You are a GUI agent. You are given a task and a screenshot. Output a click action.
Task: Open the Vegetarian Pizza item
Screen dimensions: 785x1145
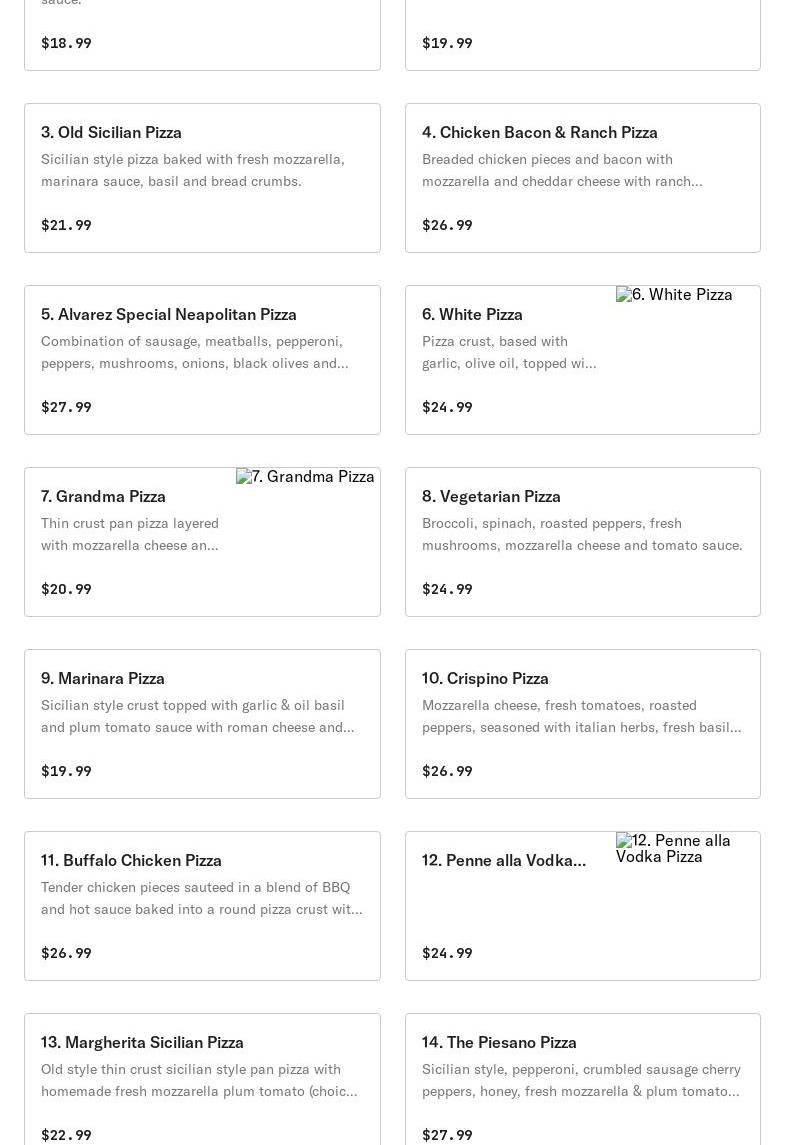tap(491, 496)
